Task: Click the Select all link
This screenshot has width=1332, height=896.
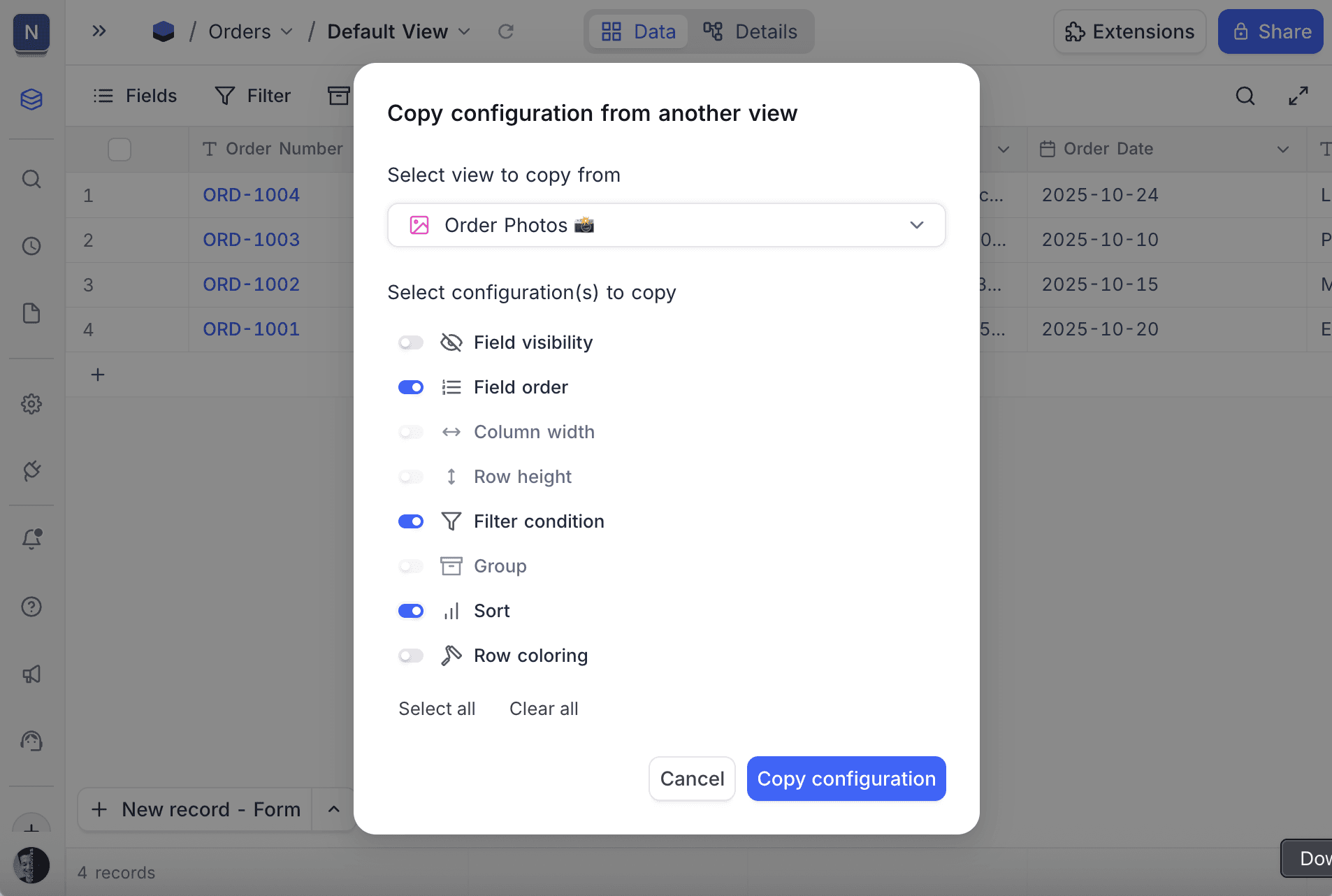Action: click(x=437, y=709)
